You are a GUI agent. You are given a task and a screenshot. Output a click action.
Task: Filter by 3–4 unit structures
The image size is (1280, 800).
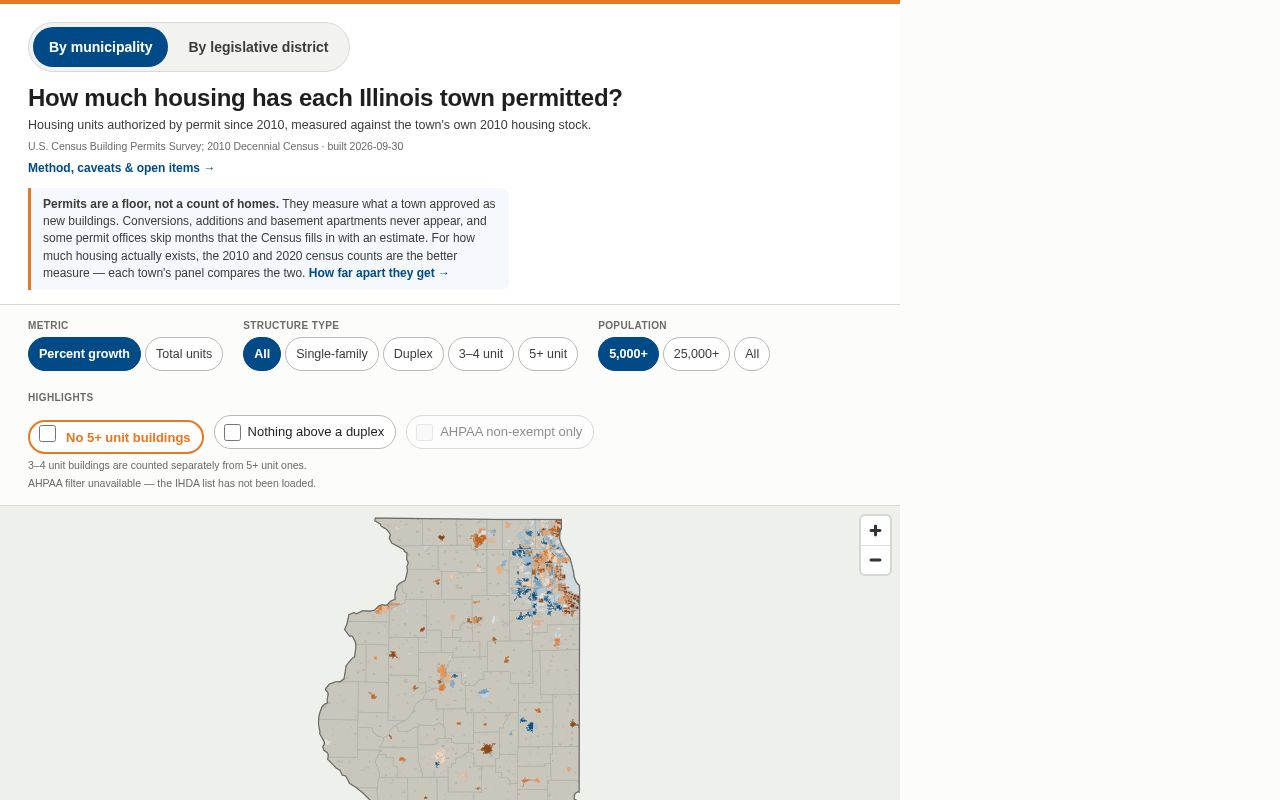pyautogui.click(x=481, y=354)
